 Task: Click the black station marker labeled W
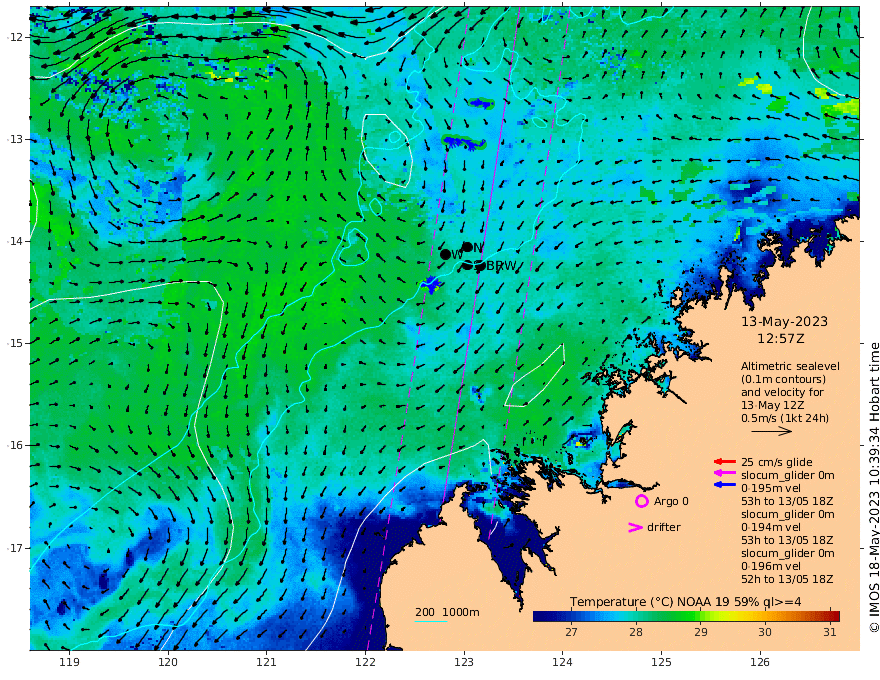point(446,254)
